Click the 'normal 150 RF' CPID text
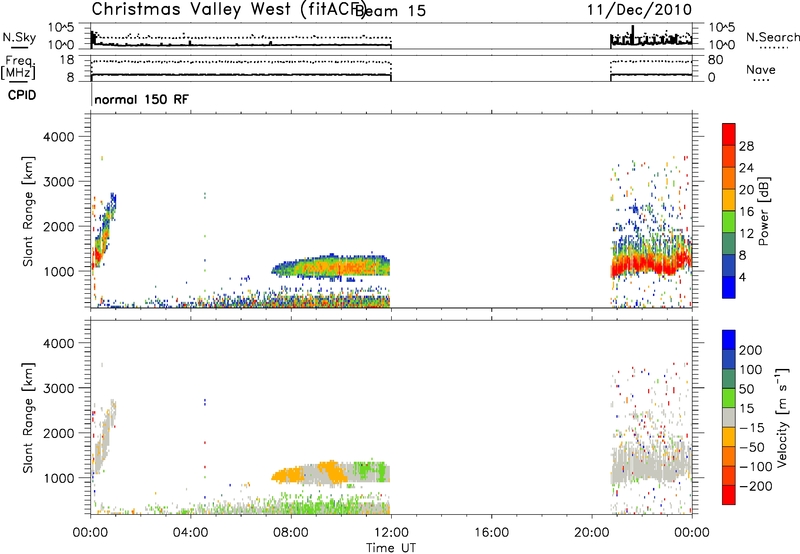This screenshot has width=800, height=554. [141, 99]
